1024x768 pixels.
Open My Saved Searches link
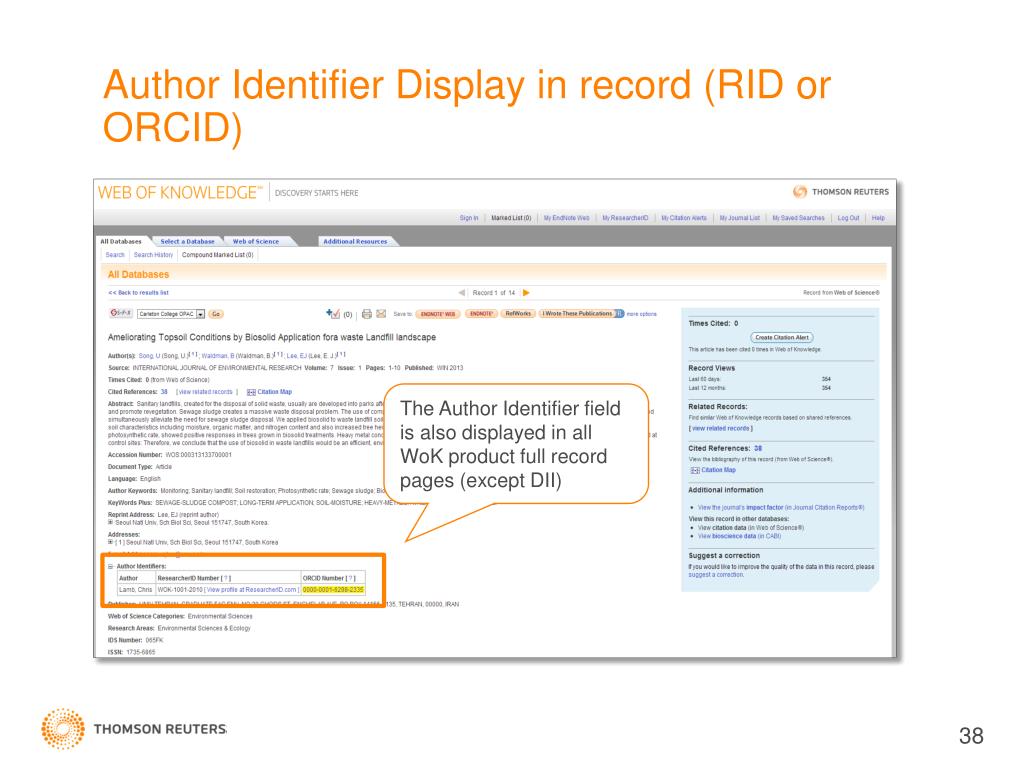pos(798,218)
